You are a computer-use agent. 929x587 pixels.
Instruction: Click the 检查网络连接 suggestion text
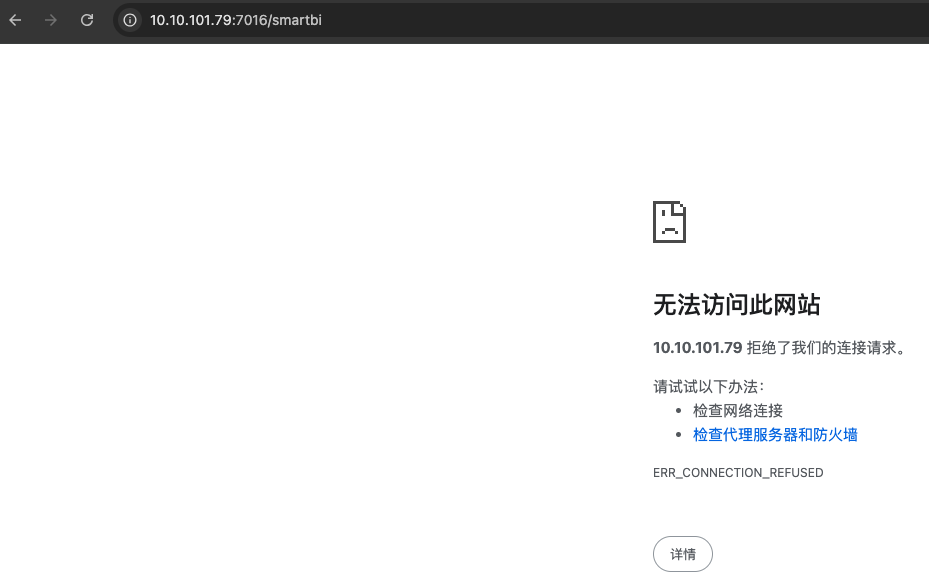pos(738,410)
